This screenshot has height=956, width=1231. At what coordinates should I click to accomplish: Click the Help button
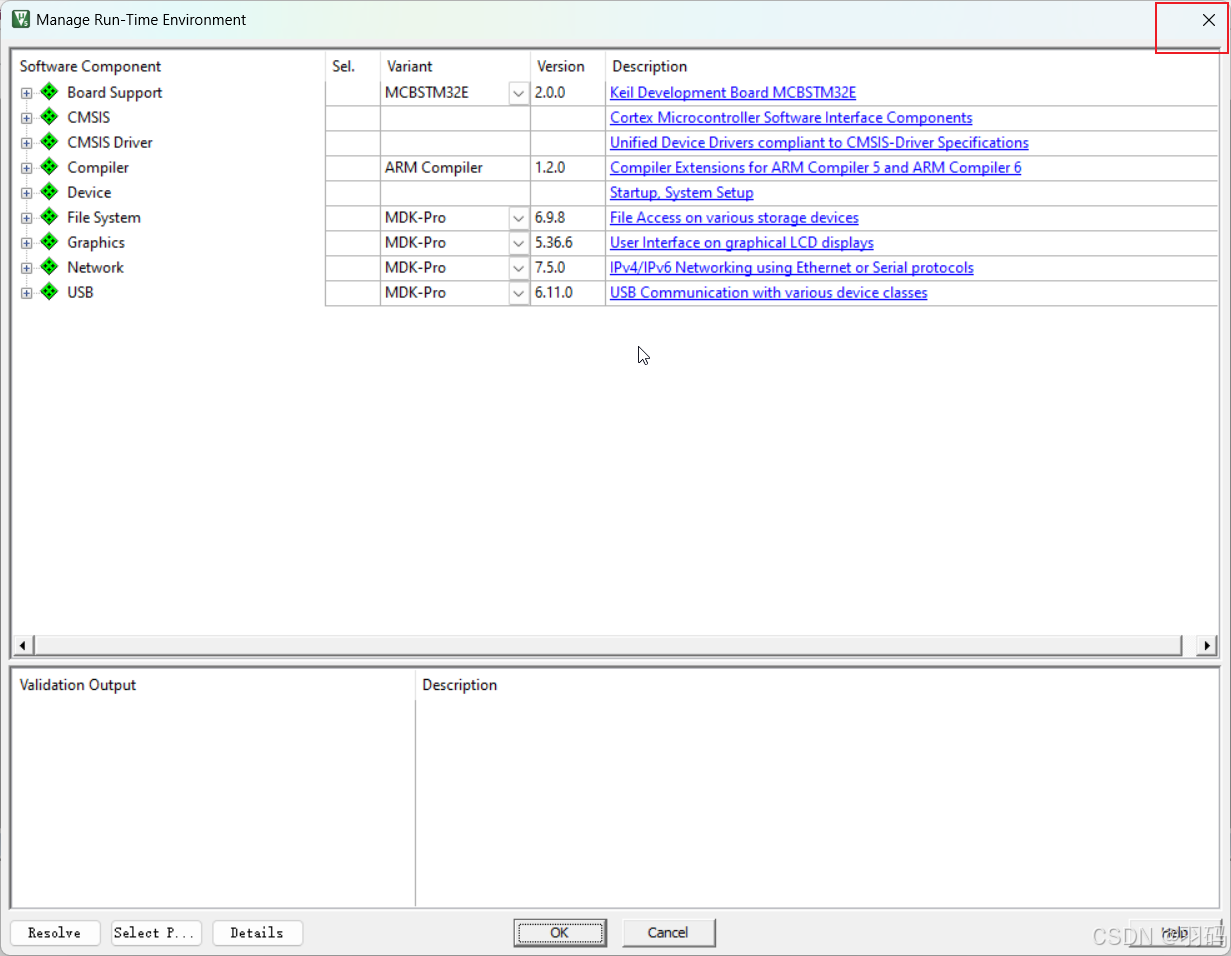pos(1175,933)
